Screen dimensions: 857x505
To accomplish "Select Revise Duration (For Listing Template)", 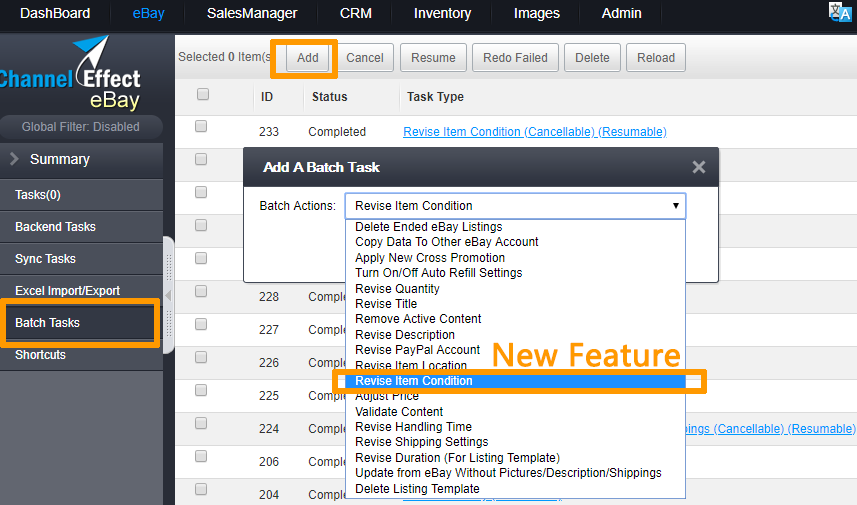I will (515, 457).
